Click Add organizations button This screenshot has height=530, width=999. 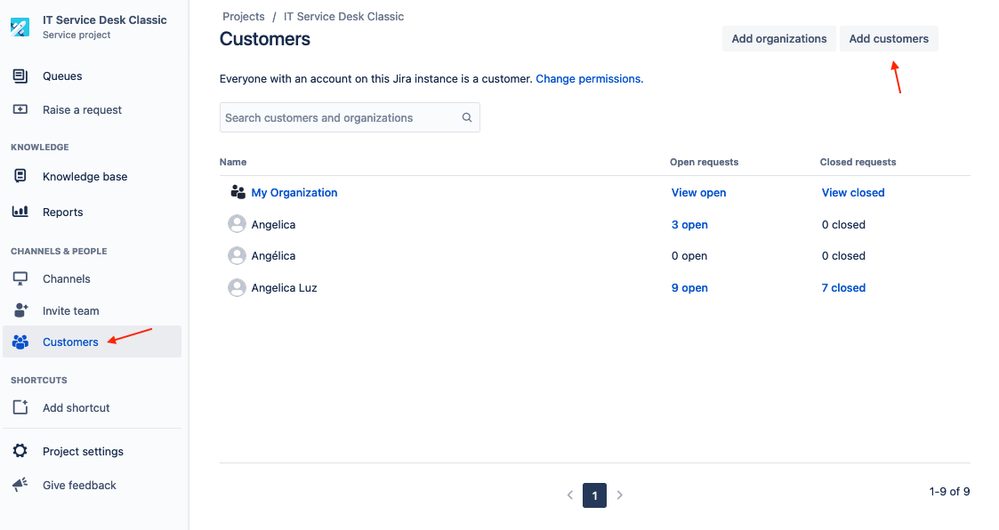(x=779, y=39)
